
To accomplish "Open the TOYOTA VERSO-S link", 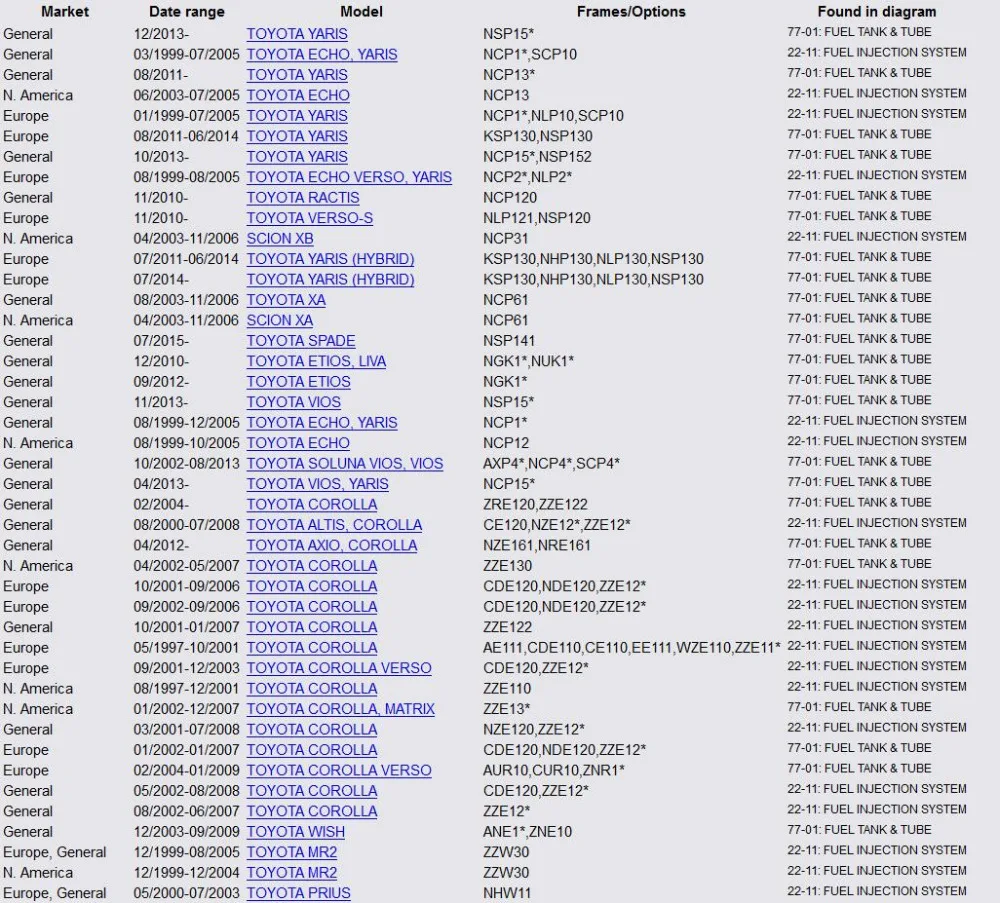I will point(310,218).
